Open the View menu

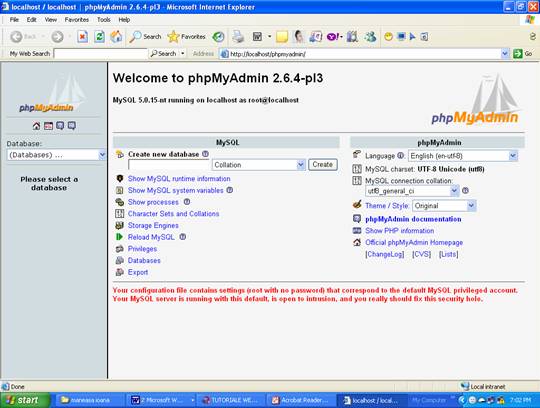51,20
